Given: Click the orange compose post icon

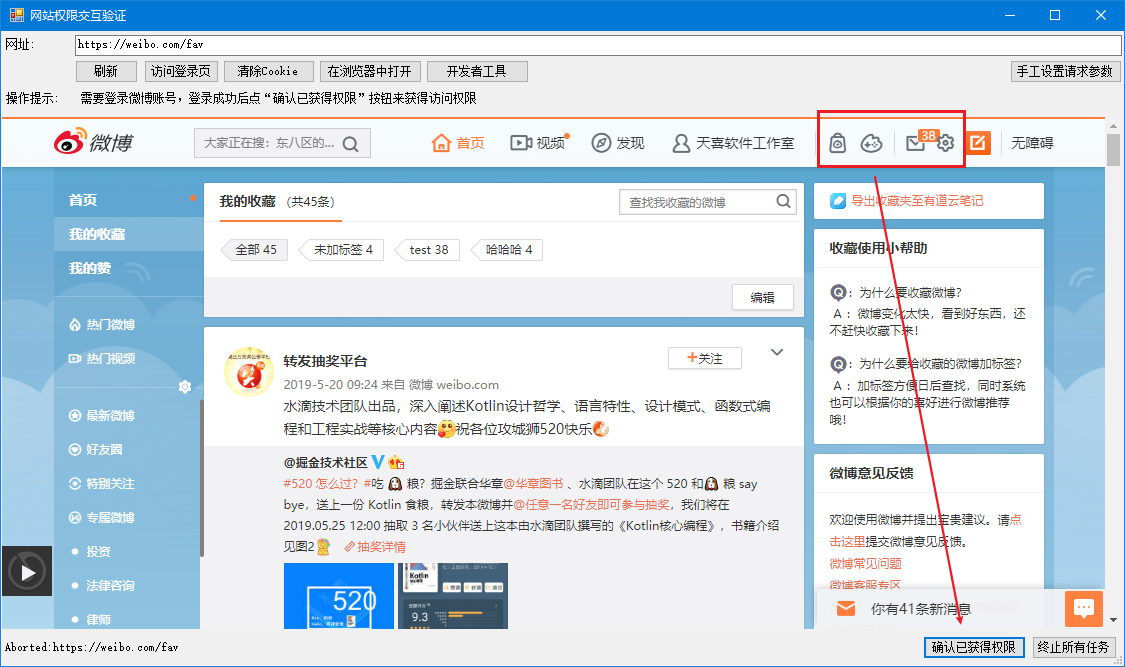Looking at the screenshot, I should coord(978,143).
